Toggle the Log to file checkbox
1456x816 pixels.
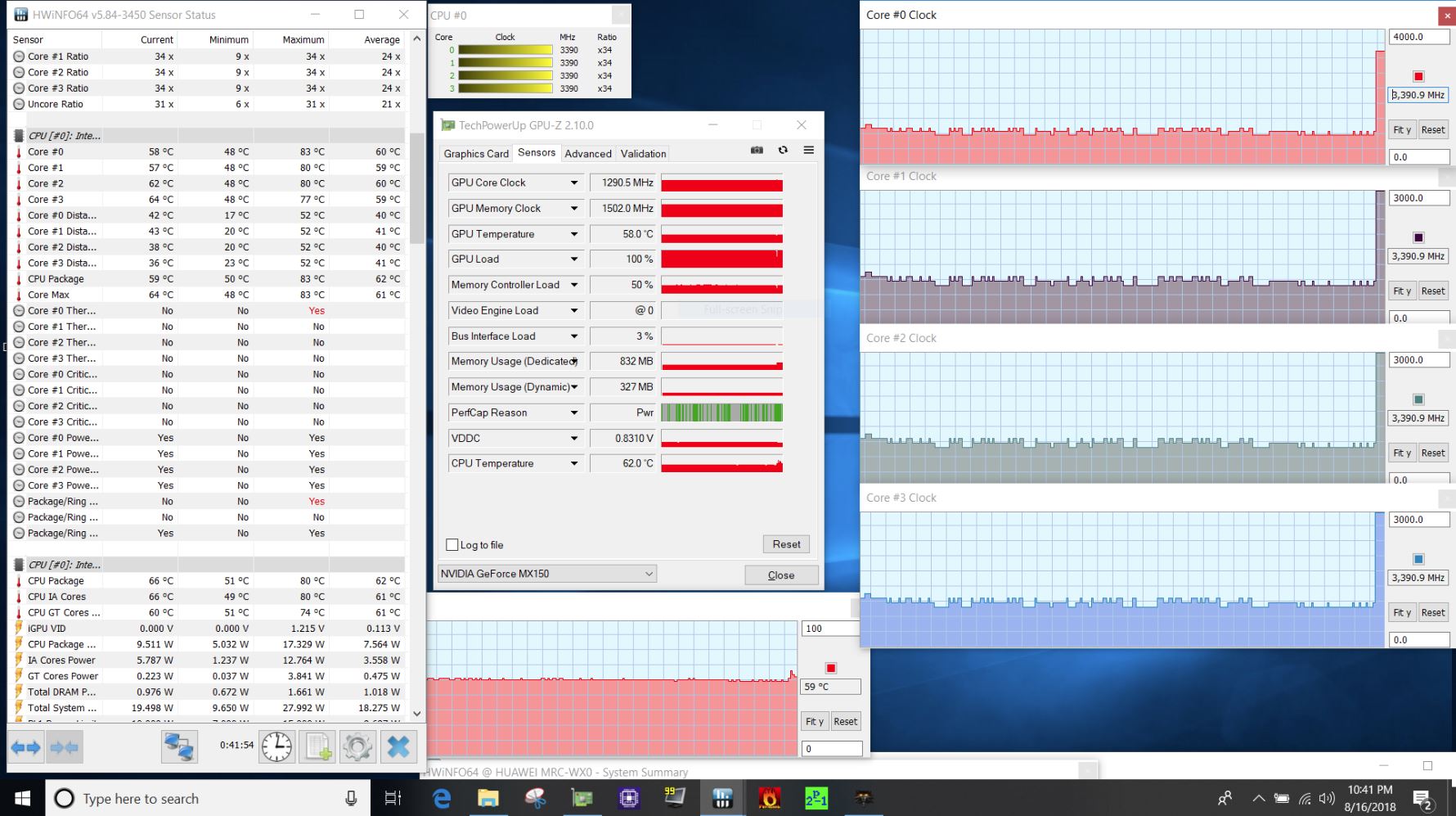452,544
